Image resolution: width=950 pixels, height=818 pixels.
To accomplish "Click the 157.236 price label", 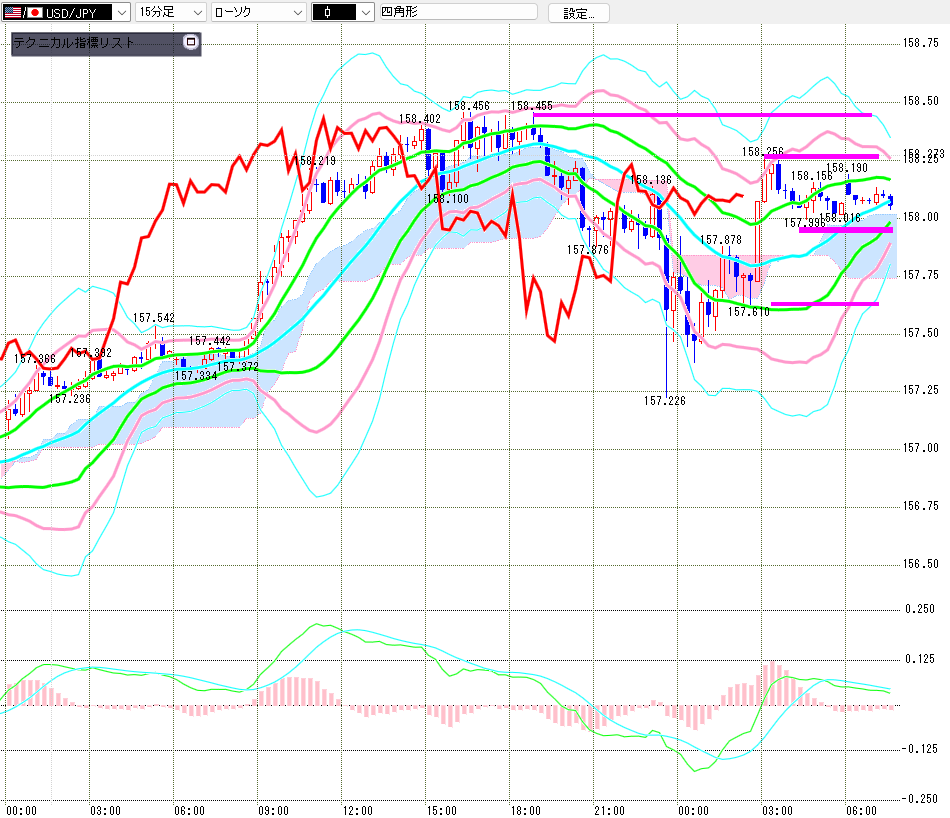I will pyautogui.click(x=70, y=399).
